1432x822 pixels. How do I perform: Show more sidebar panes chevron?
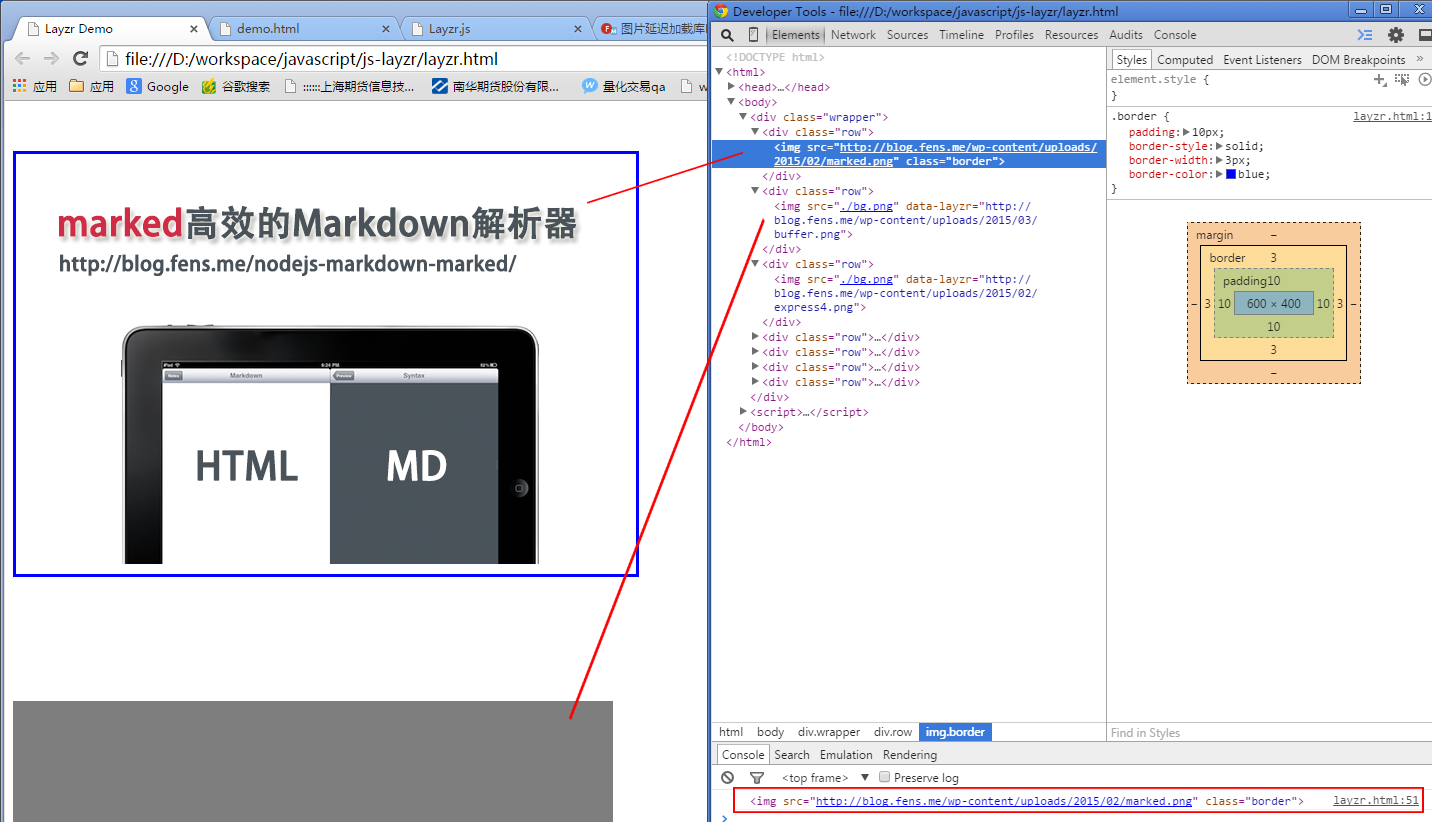click(x=1420, y=59)
